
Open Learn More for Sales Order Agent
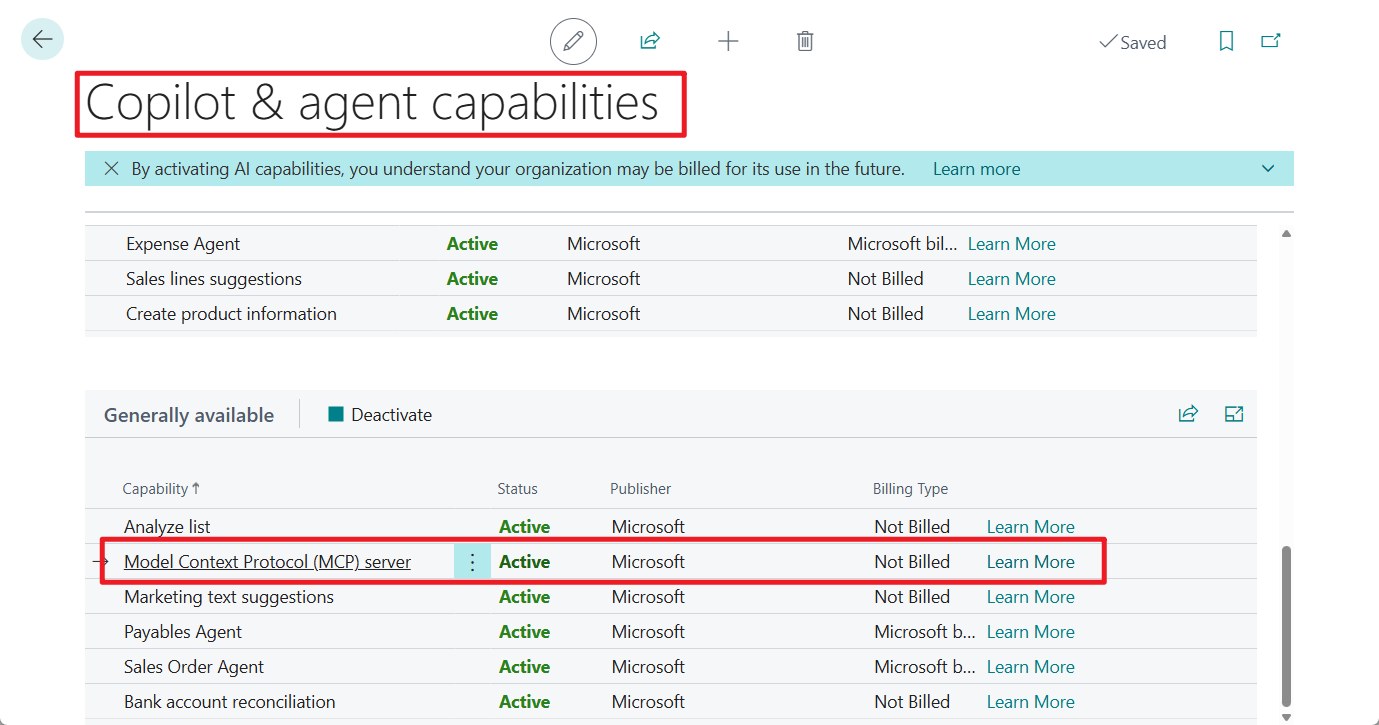coord(1030,667)
